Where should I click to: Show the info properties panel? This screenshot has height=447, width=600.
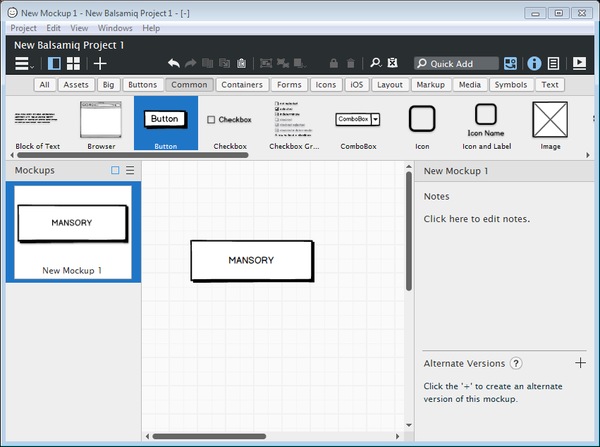coord(534,63)
